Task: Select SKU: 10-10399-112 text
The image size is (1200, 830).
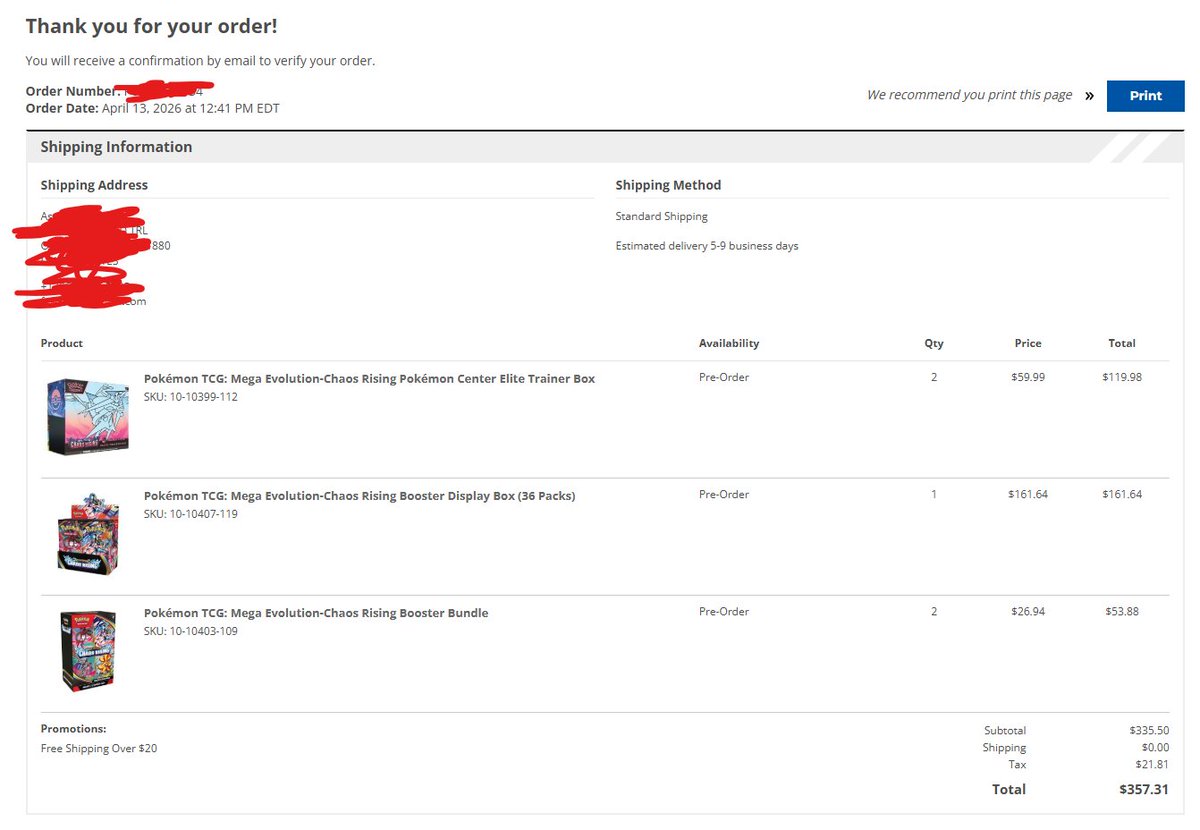Action: (x=190, y=397)
